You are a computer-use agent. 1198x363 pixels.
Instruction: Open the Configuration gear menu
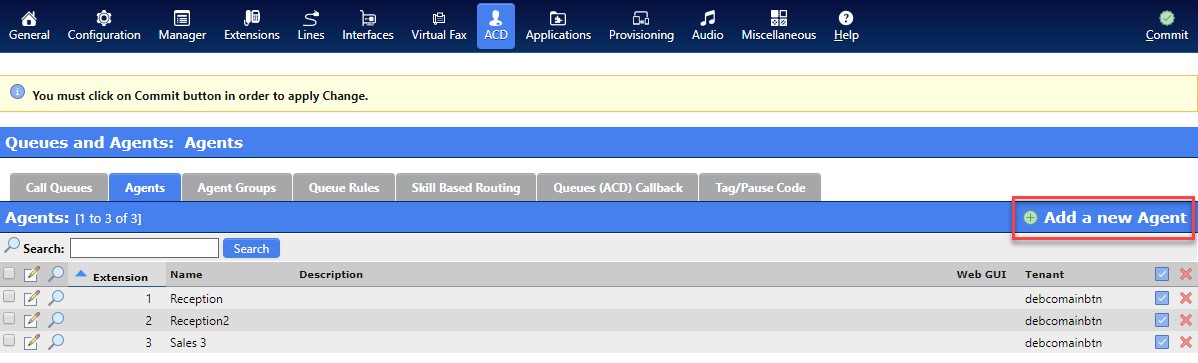click(x=104, y=26)
